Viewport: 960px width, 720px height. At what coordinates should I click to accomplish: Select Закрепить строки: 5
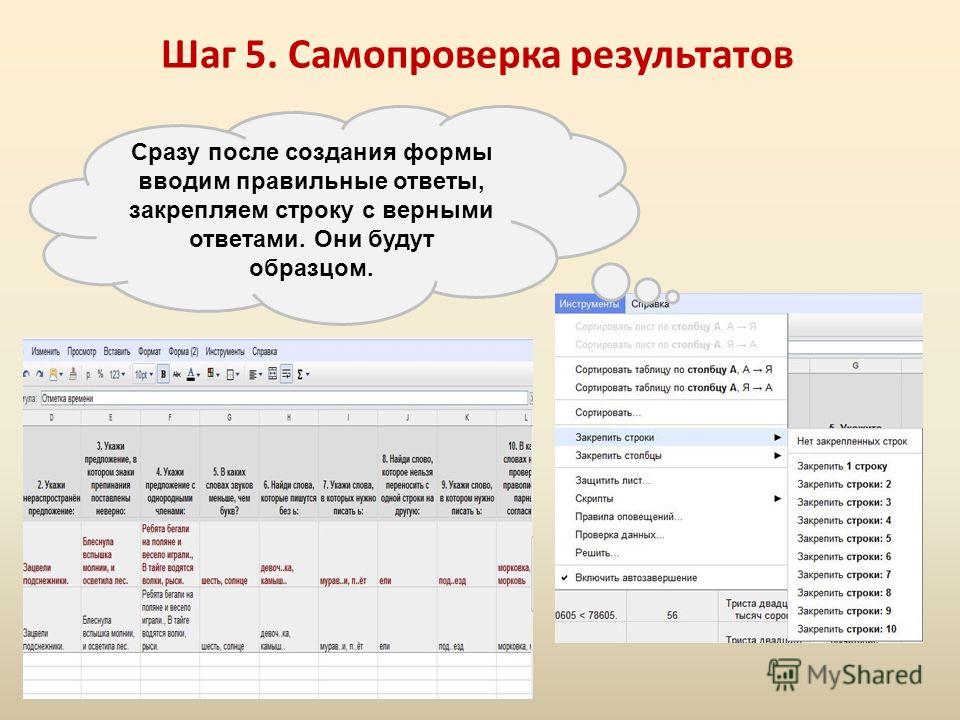tap(855, 538)
